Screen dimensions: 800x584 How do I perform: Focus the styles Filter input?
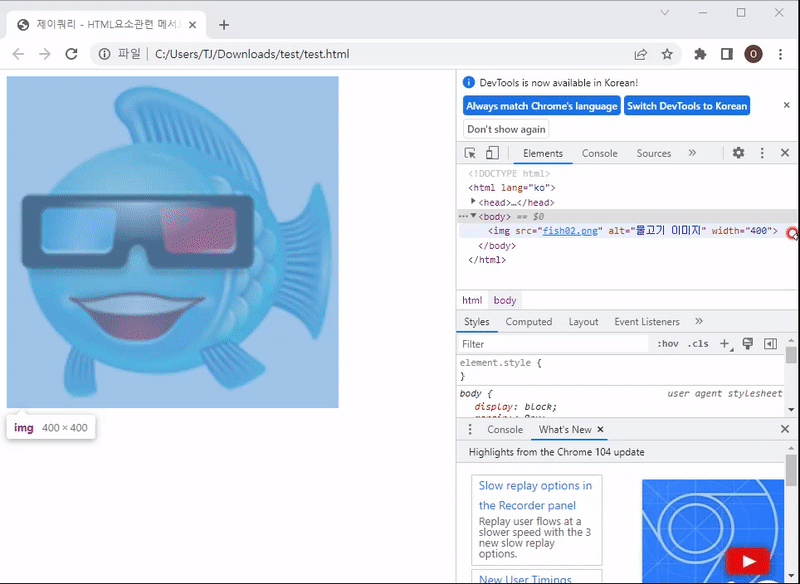(x=554, y=344)
